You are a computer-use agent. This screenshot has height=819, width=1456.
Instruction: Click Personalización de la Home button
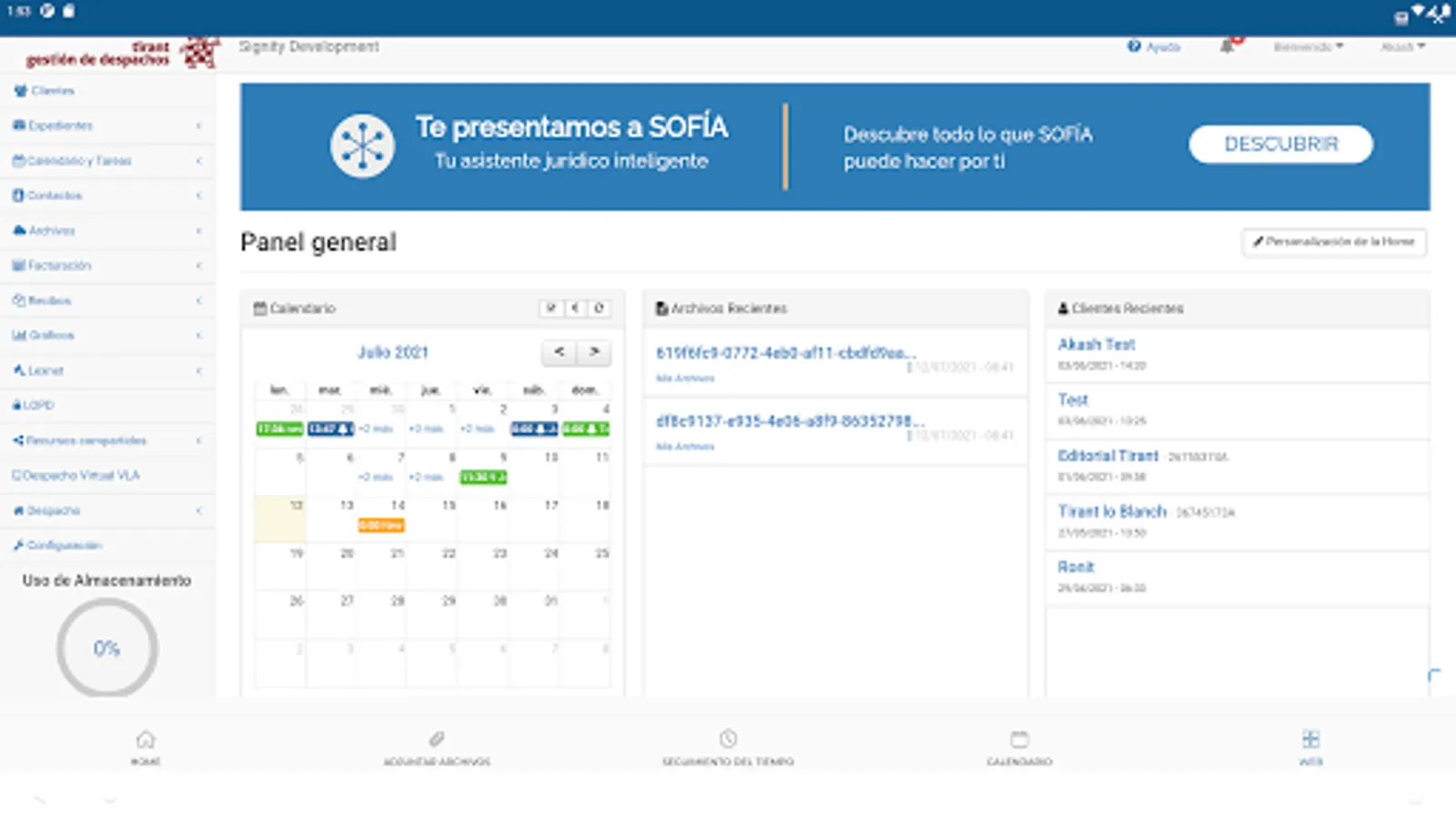(1334, 242)
